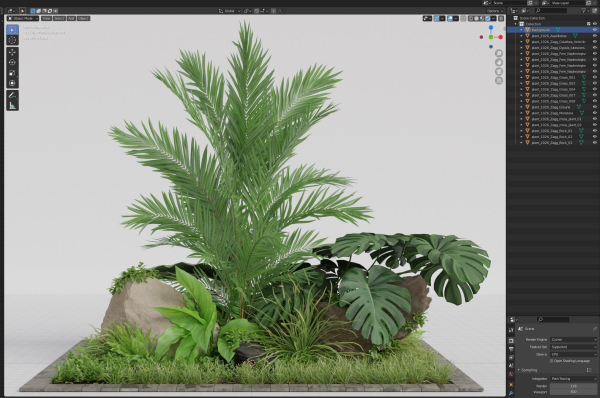
Task: Click the pan hand navigation button
Action: pos(499,62)
